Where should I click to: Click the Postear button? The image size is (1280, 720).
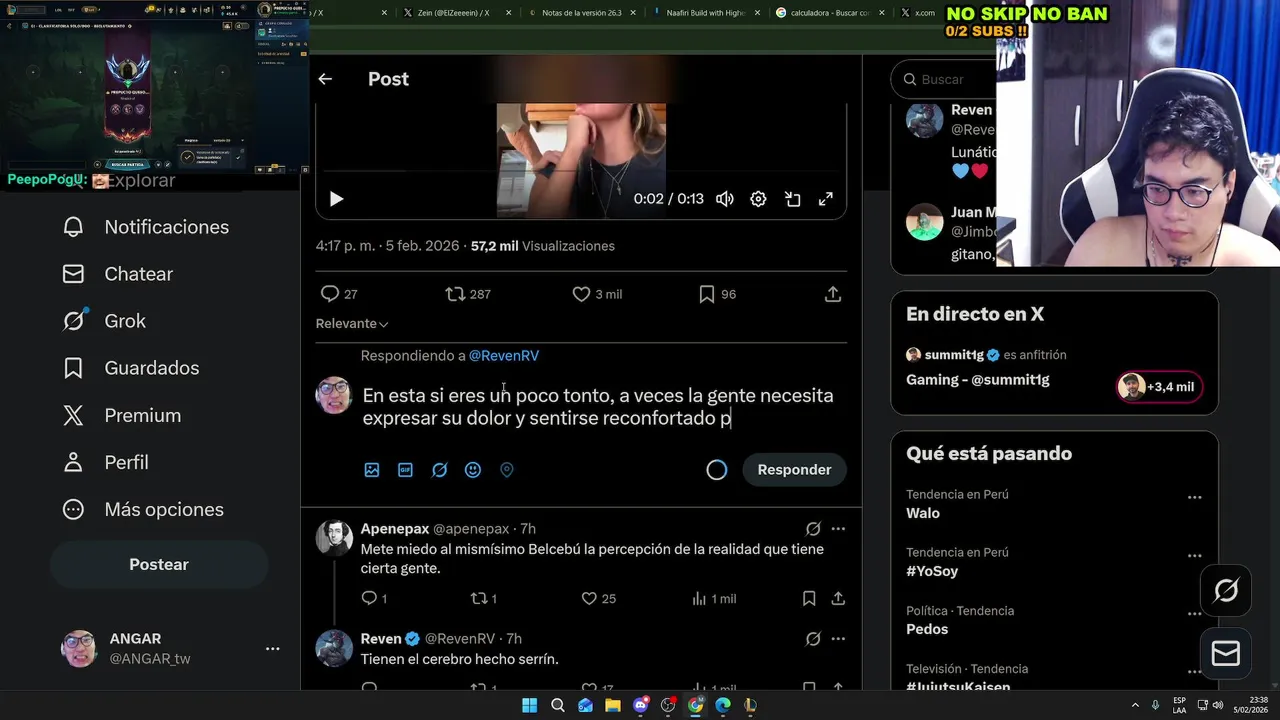point(159,564)
